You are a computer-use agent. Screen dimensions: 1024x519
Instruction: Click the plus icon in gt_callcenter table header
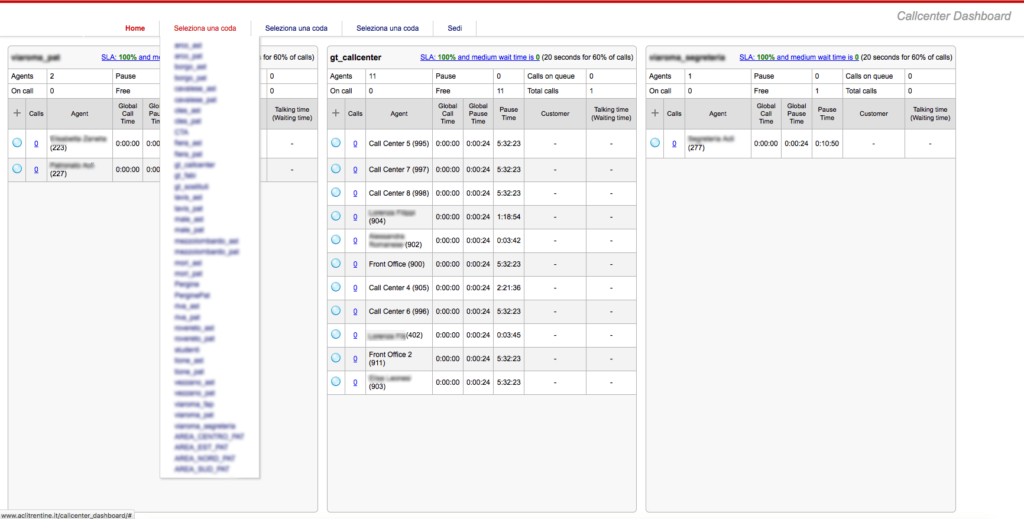(x=336, y=113)
